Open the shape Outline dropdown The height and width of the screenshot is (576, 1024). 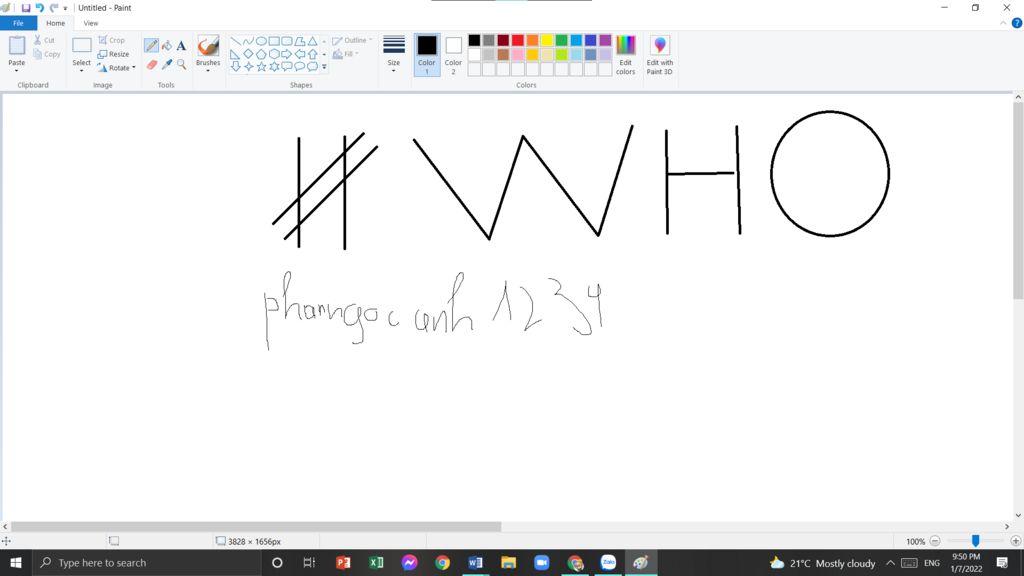pyautogui.click(x=352, y=40)
